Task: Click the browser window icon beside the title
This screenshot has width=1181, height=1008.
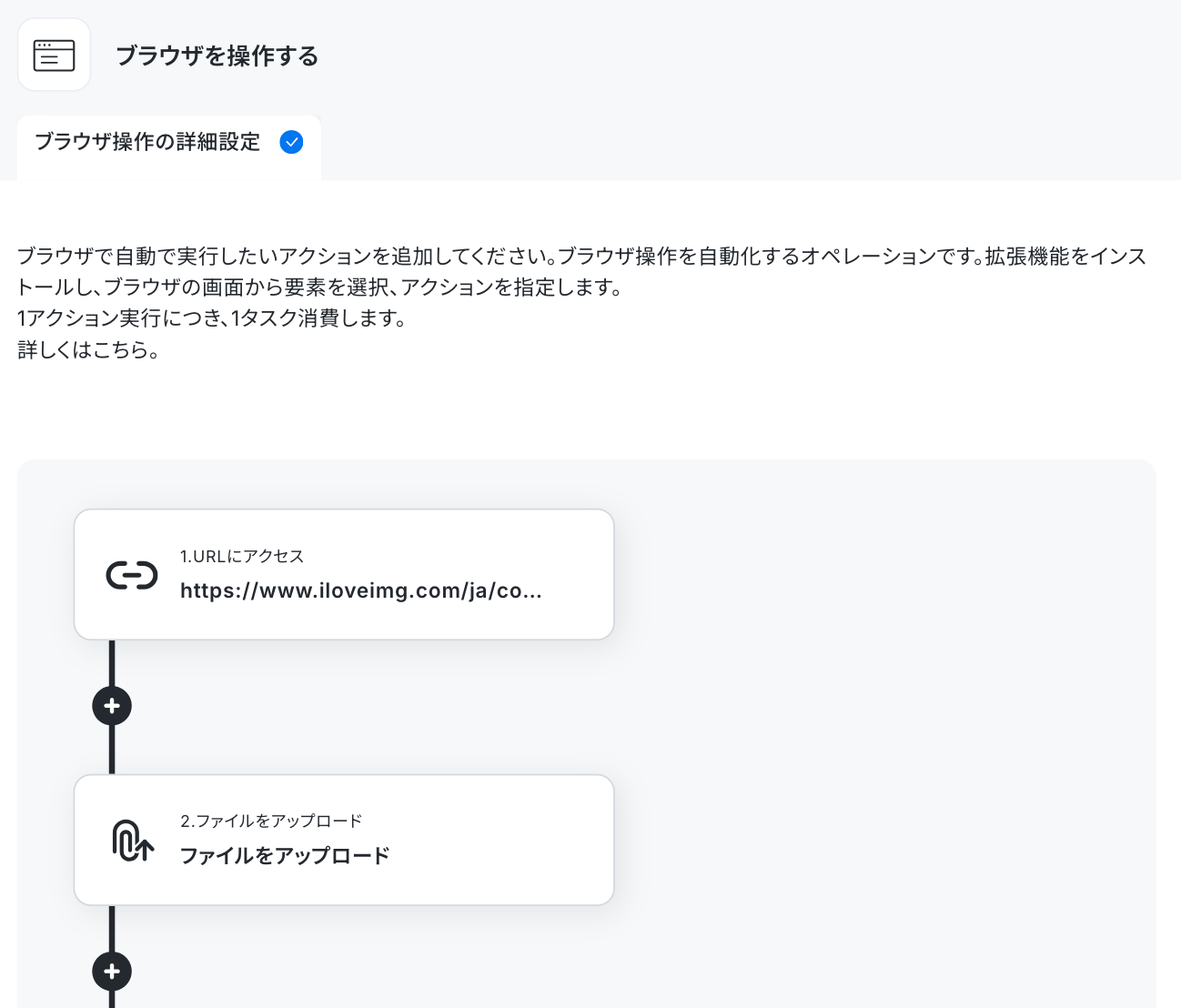Action: 54,55
